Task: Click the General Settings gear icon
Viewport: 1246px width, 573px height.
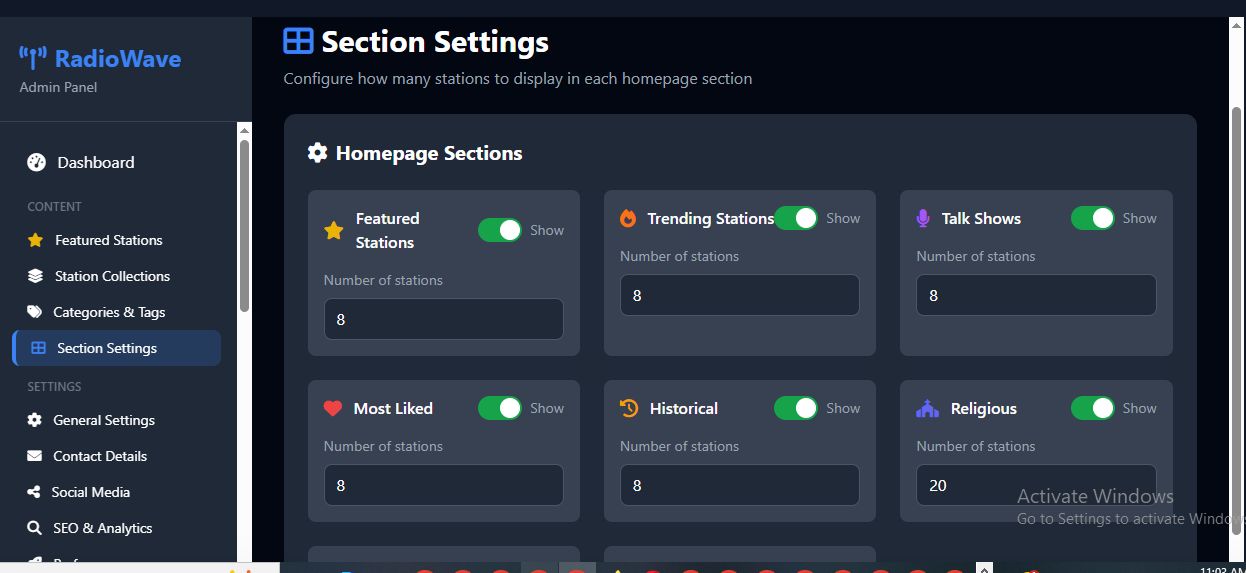Action: [35, 420]
